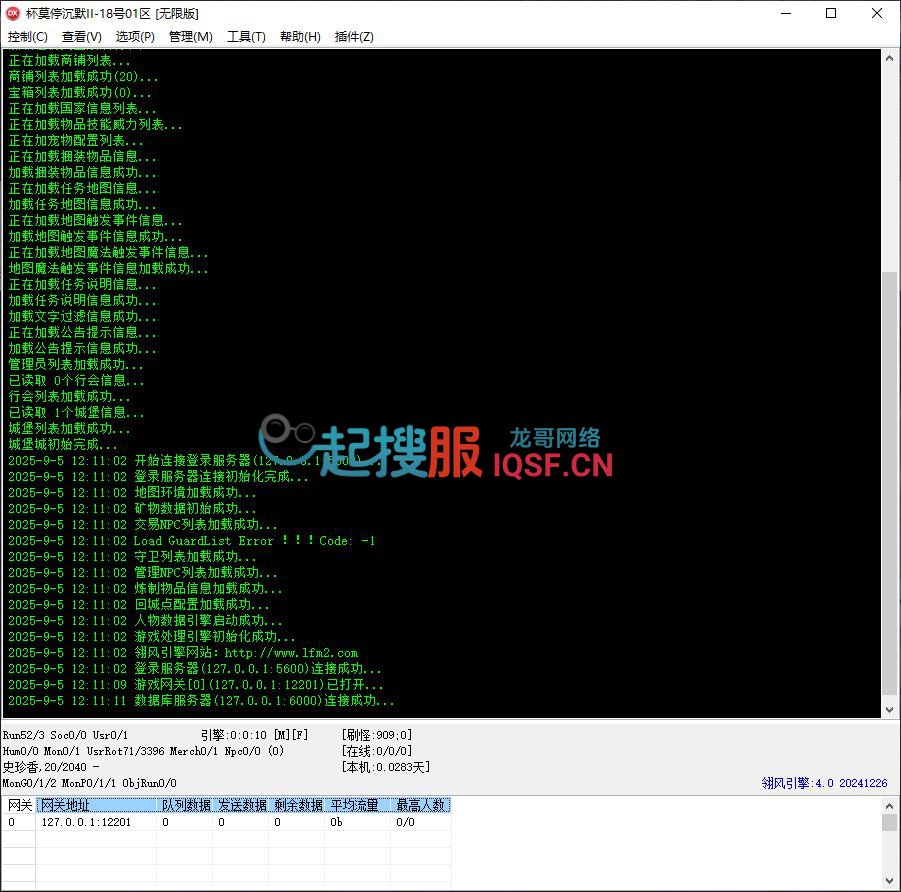901x892 pixels.
Task: Open the 查看(V) menu
Action: 81,37
